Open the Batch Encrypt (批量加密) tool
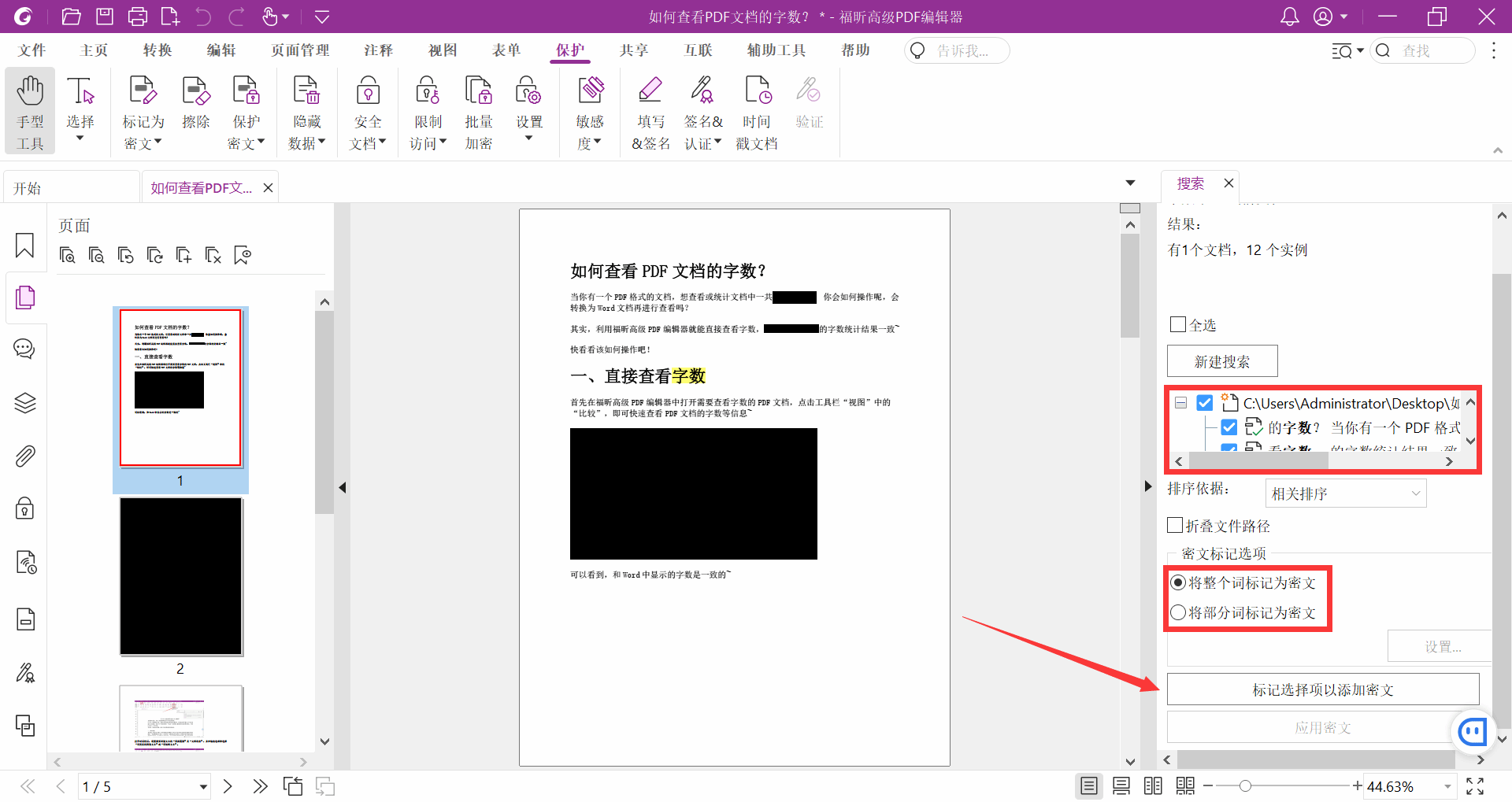1512x802 pixels. (478, 110)
